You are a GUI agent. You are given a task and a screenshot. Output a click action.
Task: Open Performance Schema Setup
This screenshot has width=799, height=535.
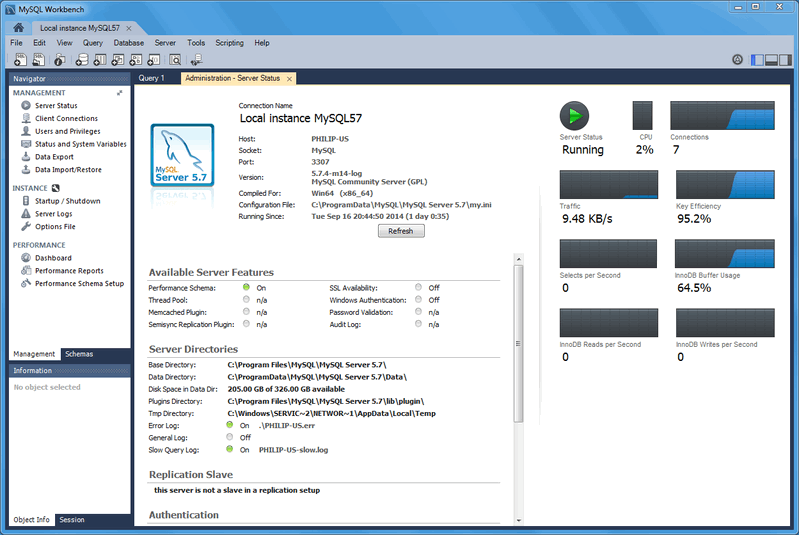pyautogui.click(x=79, y=283)
